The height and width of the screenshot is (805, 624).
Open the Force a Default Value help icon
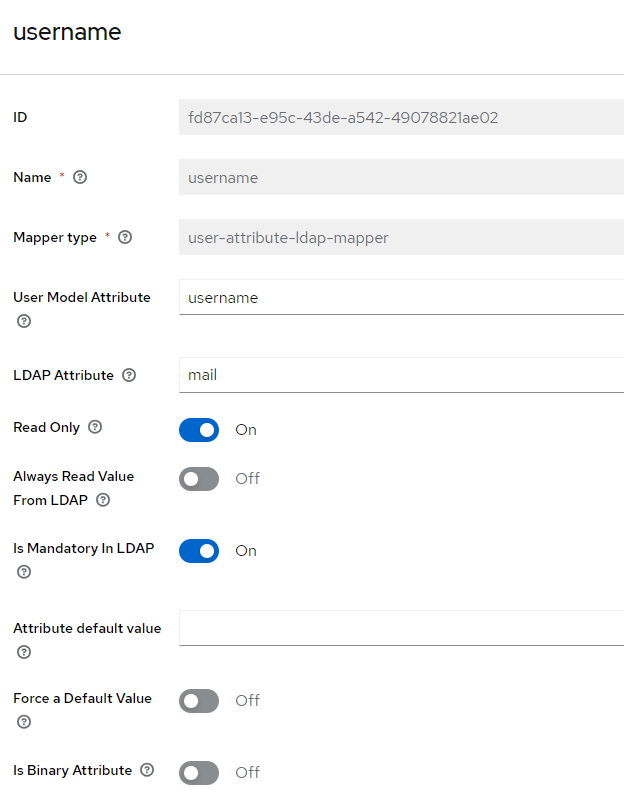pos(24,722)
